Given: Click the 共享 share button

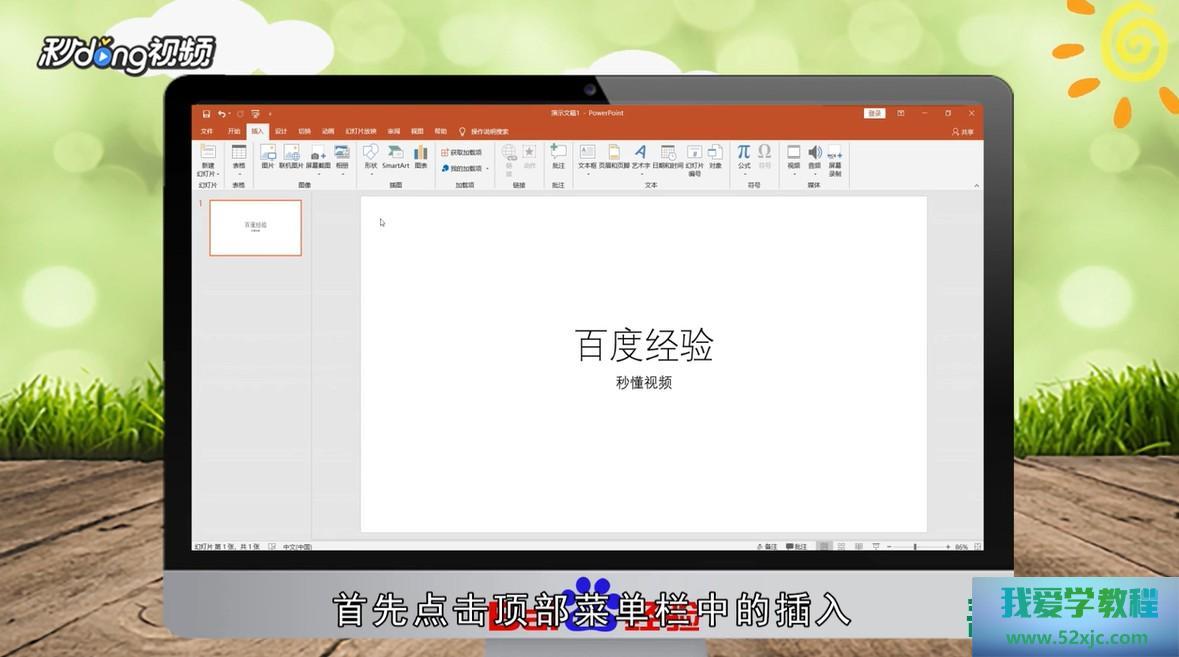Looking at the screenshot, I should 962,132.
